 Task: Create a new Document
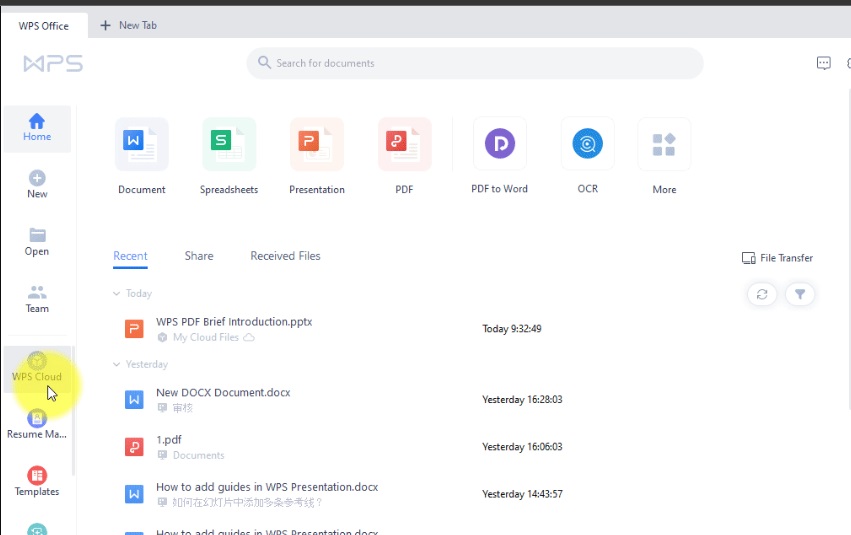[142, 156]
